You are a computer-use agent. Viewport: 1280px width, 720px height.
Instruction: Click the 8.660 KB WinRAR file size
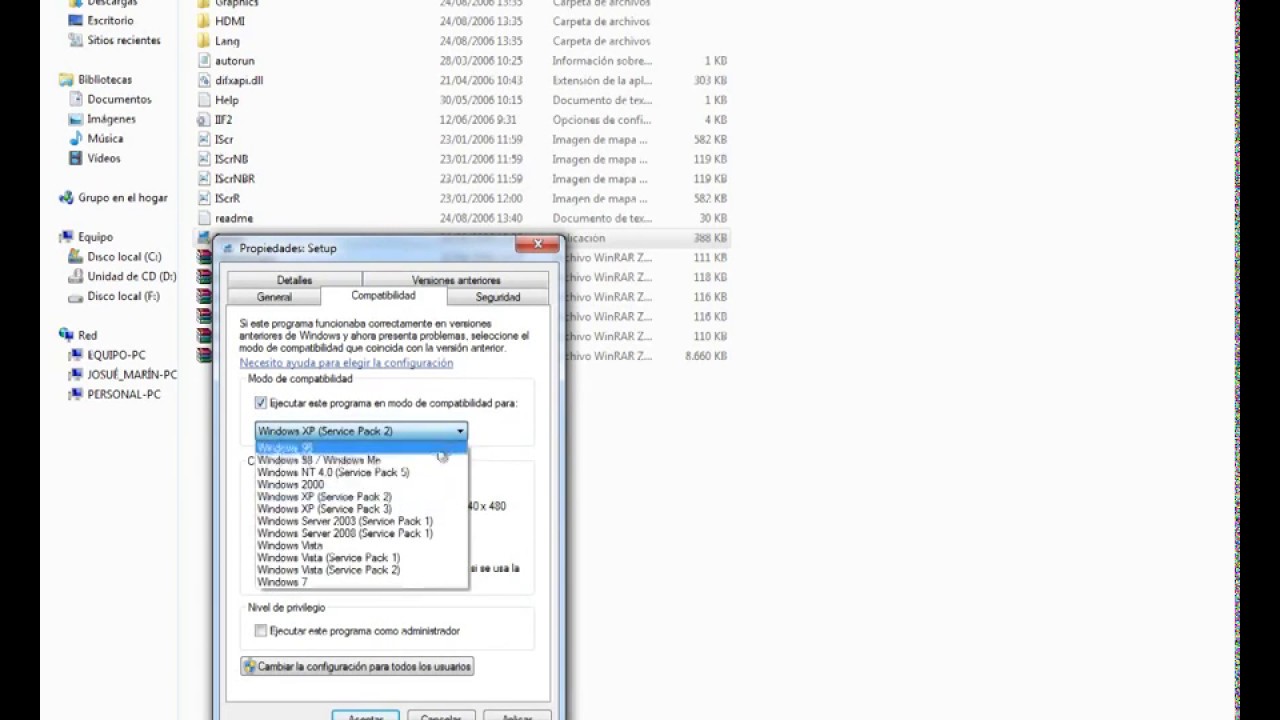pos(706,356)
